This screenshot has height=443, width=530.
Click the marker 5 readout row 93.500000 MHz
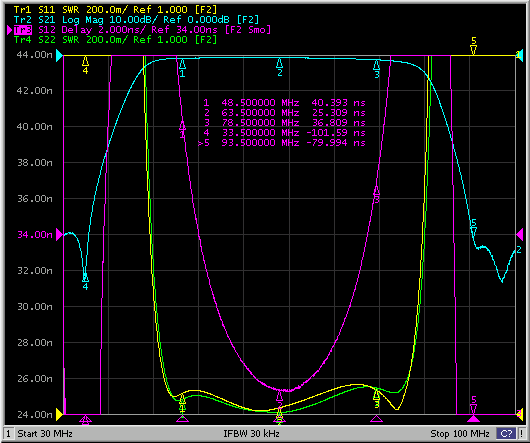click(x=282, y=143)
